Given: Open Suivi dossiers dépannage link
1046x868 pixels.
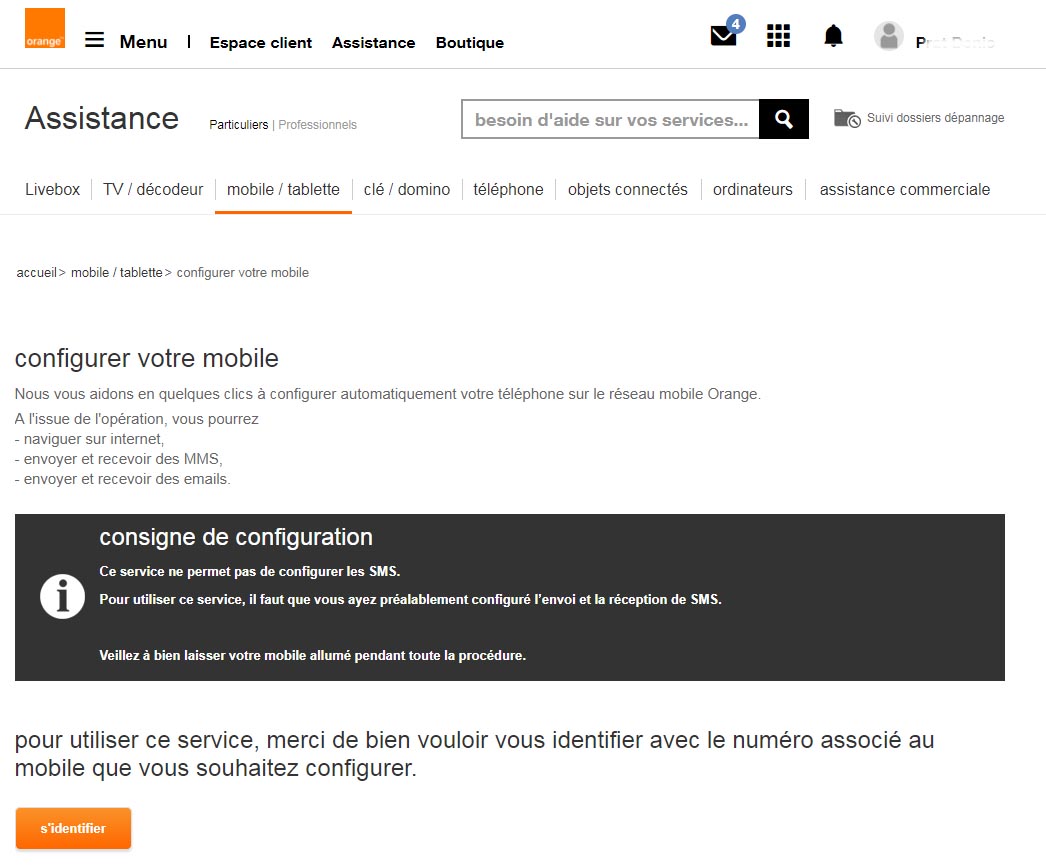Looking at the screenshot, I should 935,118.
